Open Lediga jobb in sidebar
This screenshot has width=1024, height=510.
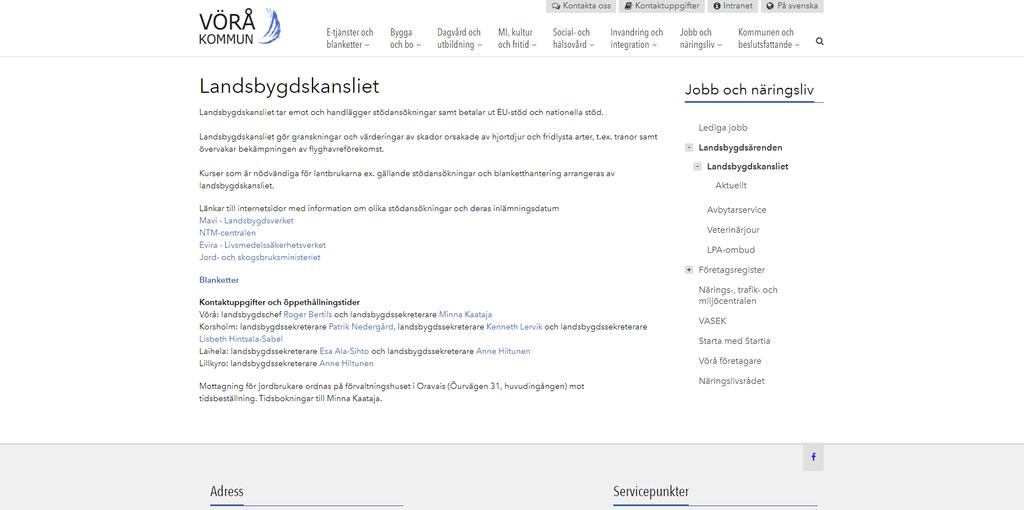723,128
